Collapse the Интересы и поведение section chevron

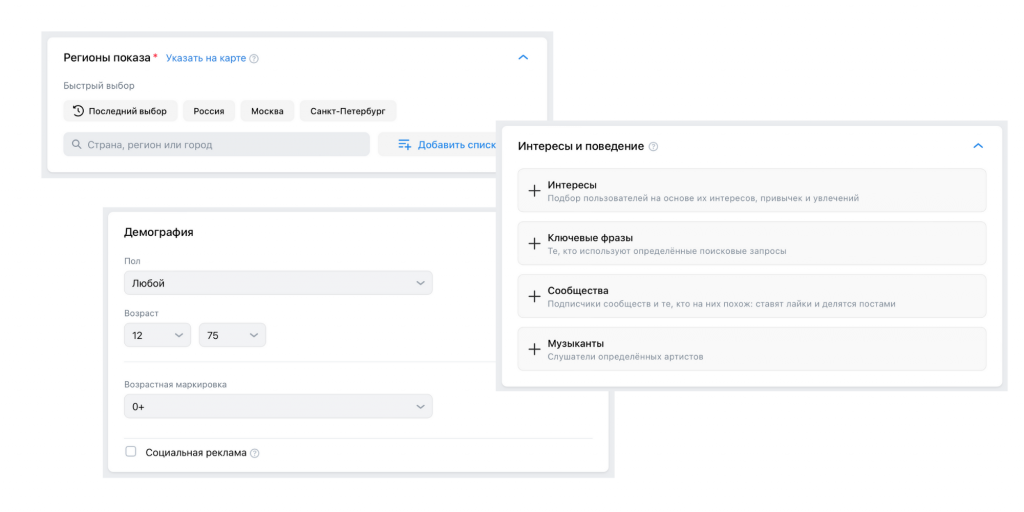978,146
